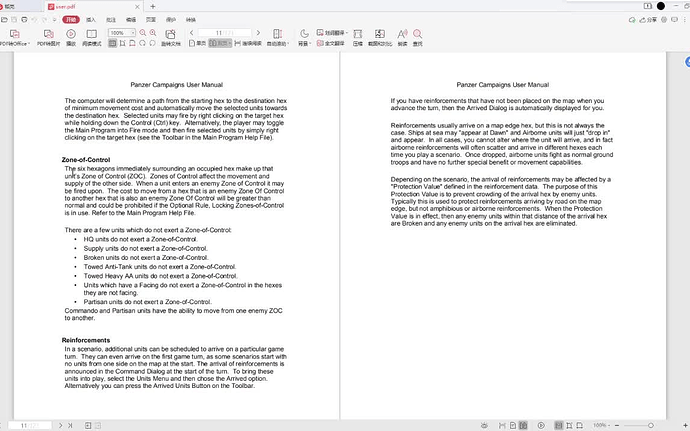Open the Convert ribbon tab
Image resolution: width=690 pixels, height=431 pixels.
pyautogui.click(x=191, y=20)
